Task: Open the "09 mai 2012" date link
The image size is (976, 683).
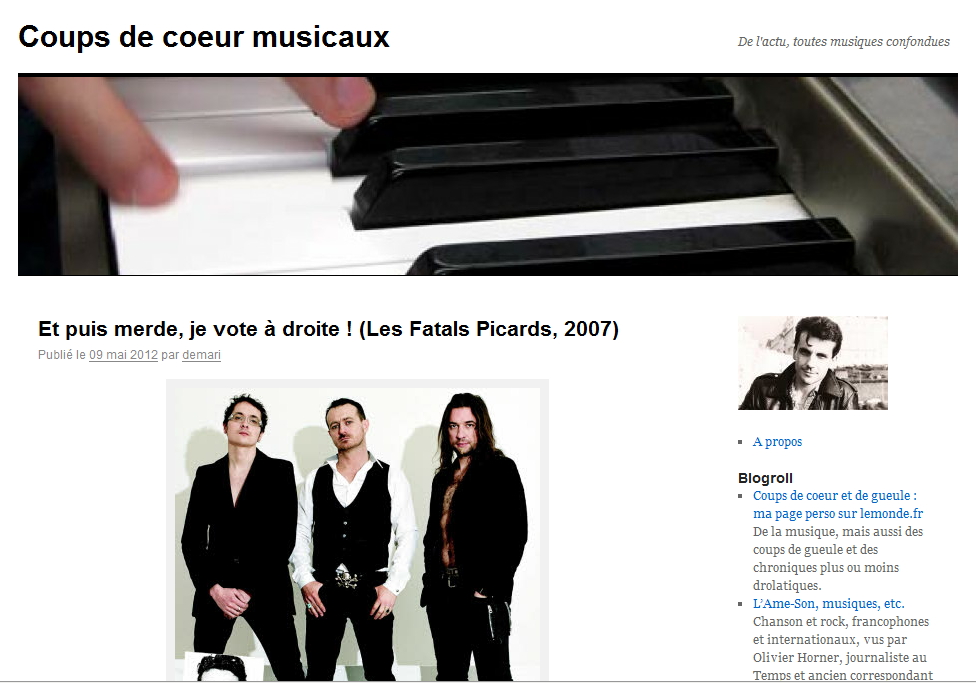Action: (x=123, y=355)
